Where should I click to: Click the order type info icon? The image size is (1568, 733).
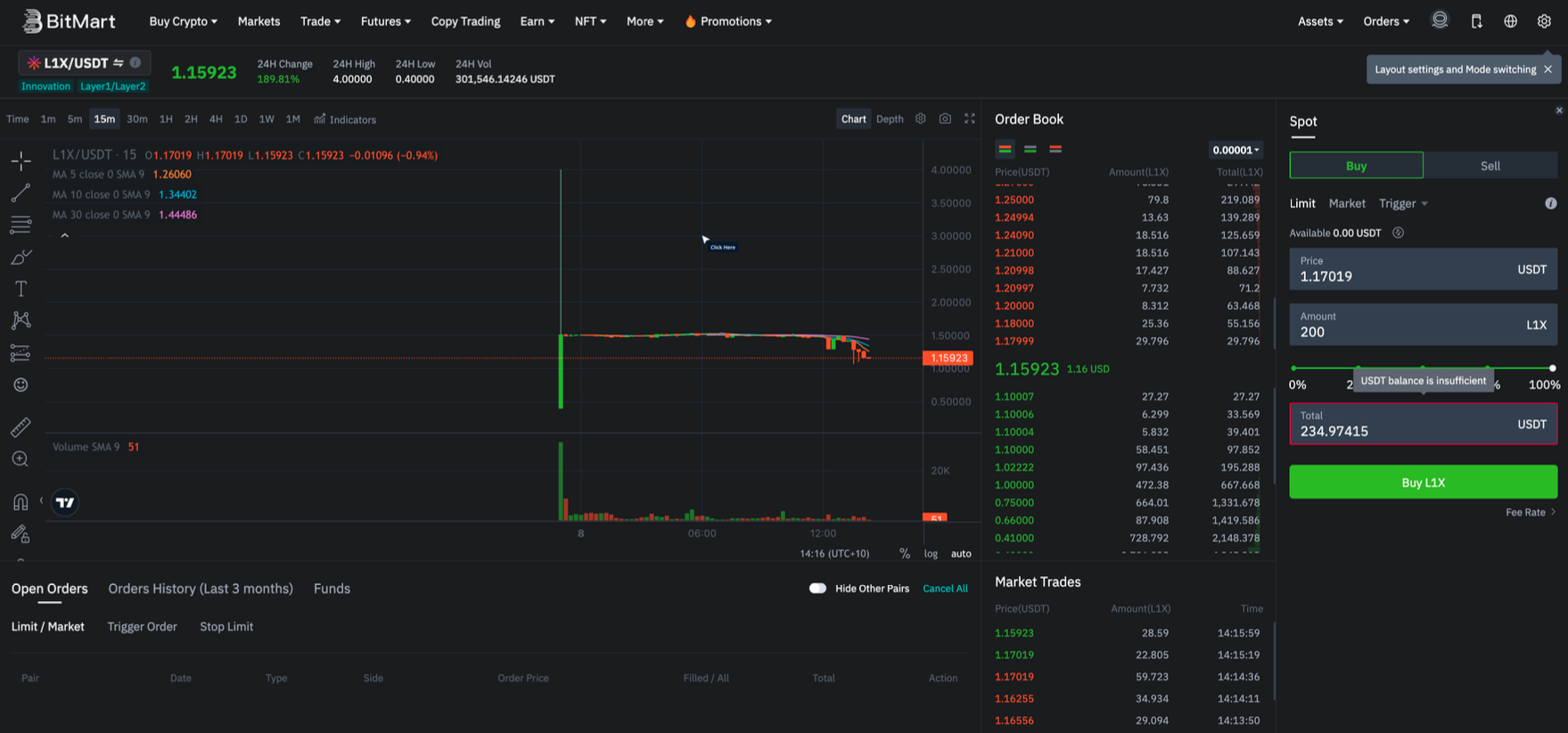pos(1551,203)
